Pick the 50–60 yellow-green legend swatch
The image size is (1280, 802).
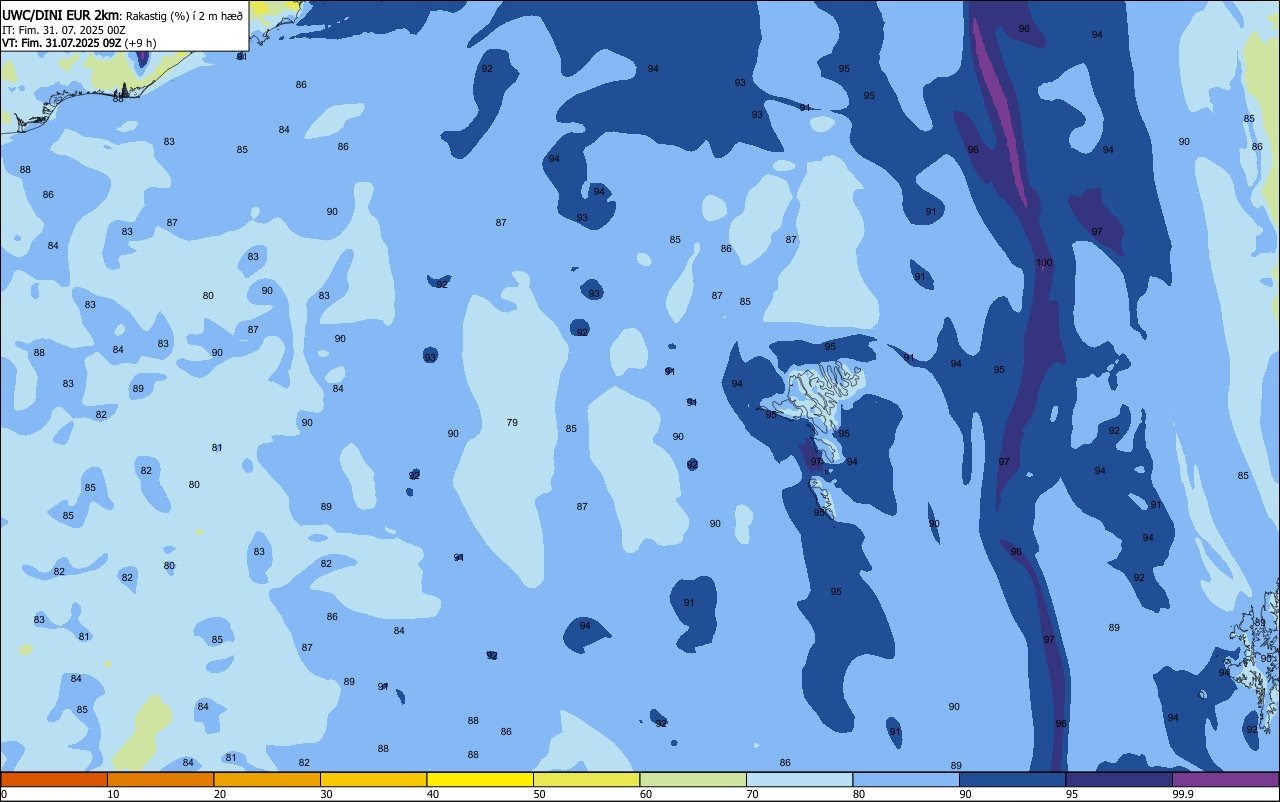pos(586,779)
